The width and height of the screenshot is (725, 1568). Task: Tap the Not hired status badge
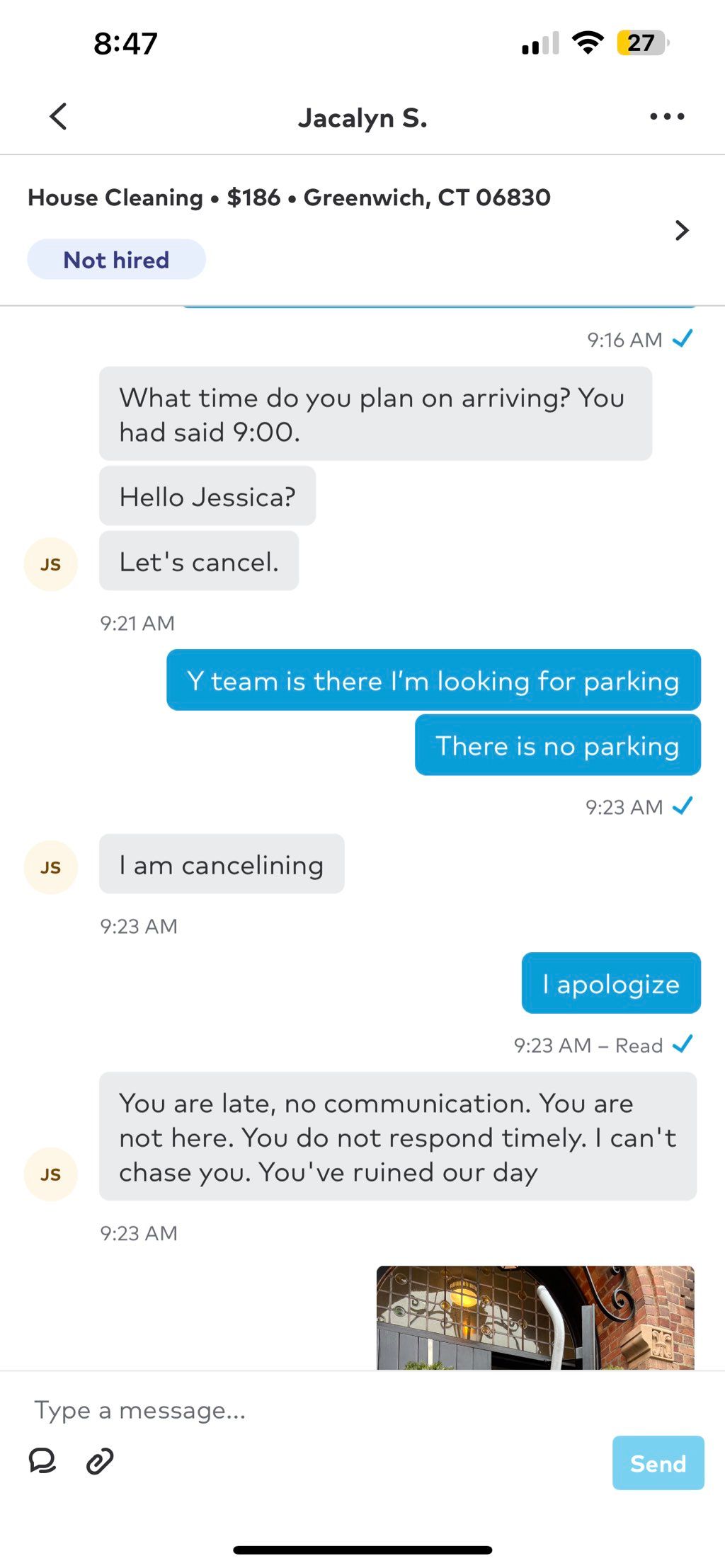[117, 260]
